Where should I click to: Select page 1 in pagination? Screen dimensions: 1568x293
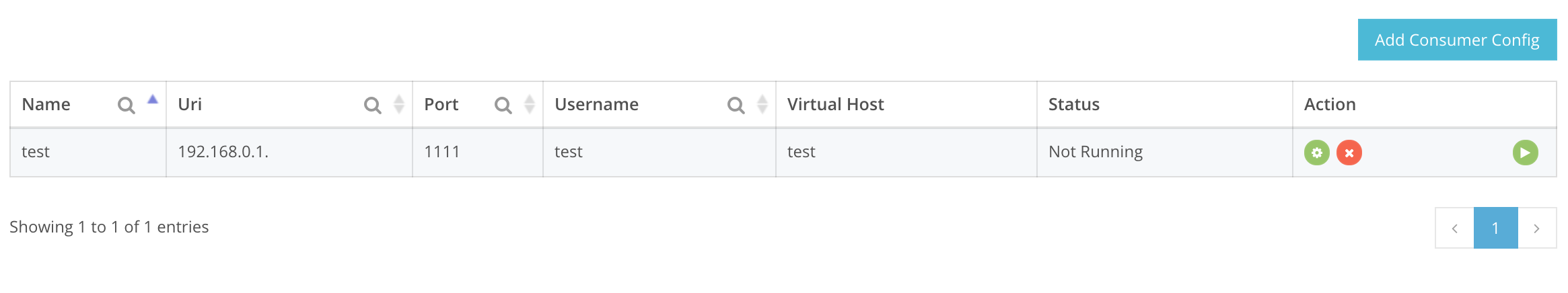tap(1495, 228)
